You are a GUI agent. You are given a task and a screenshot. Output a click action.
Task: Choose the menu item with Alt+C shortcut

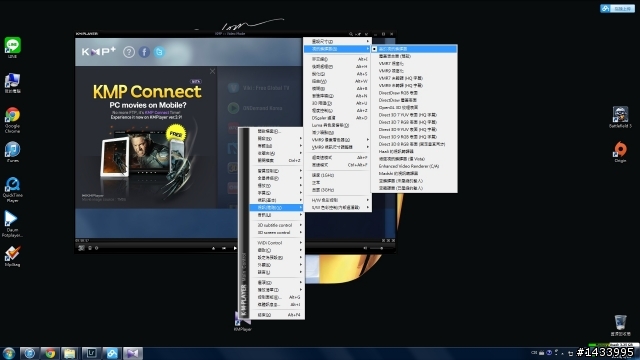click(x=337, y=59)
